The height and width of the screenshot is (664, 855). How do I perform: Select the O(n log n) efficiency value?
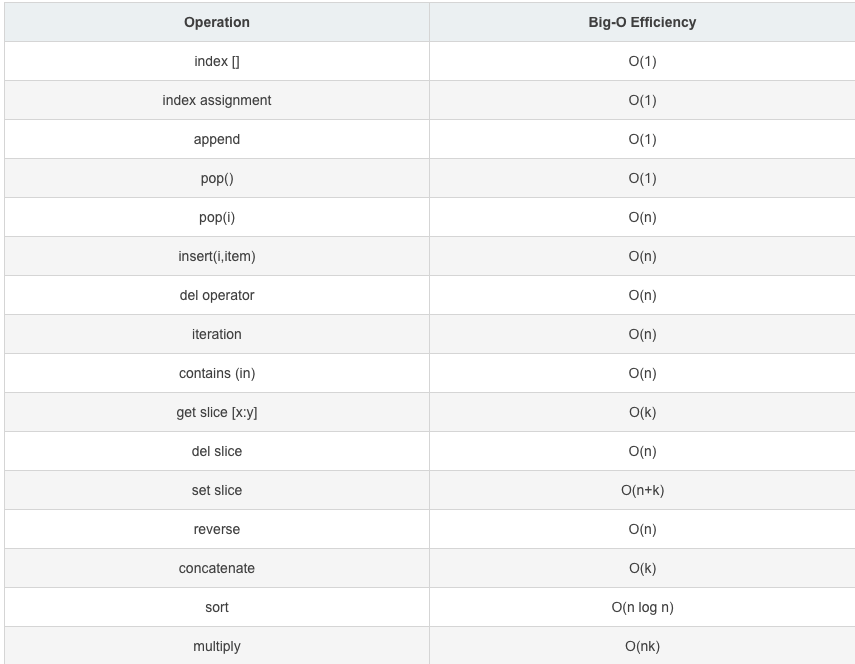642,607
